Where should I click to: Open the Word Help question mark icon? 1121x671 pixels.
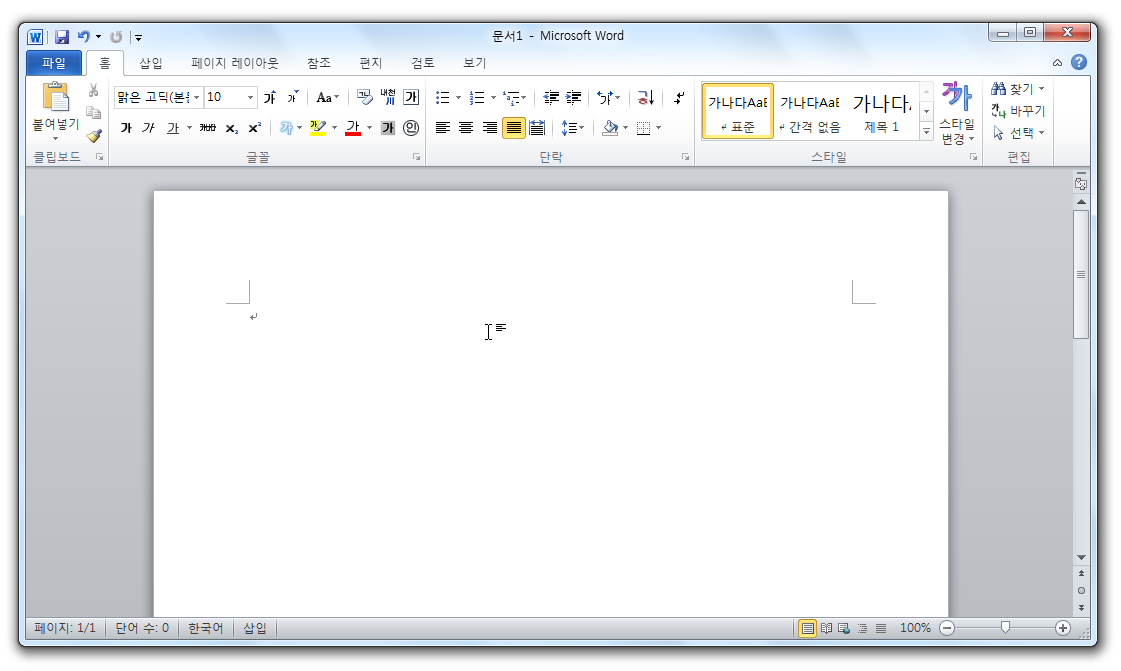coord(1079,62)
